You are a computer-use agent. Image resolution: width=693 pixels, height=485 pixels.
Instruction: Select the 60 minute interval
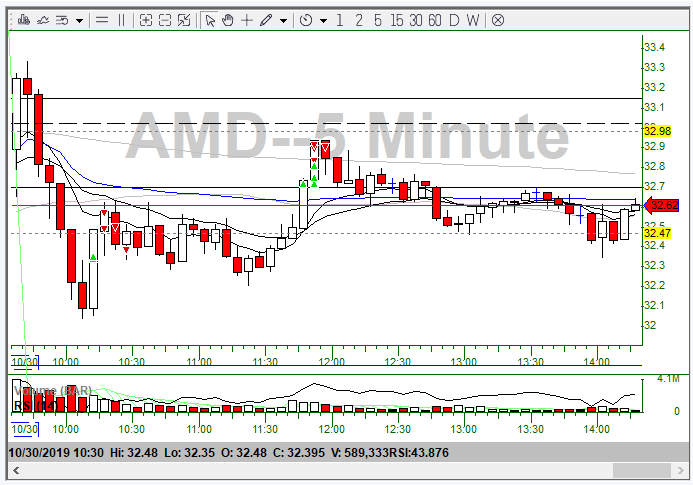(435, 20)
